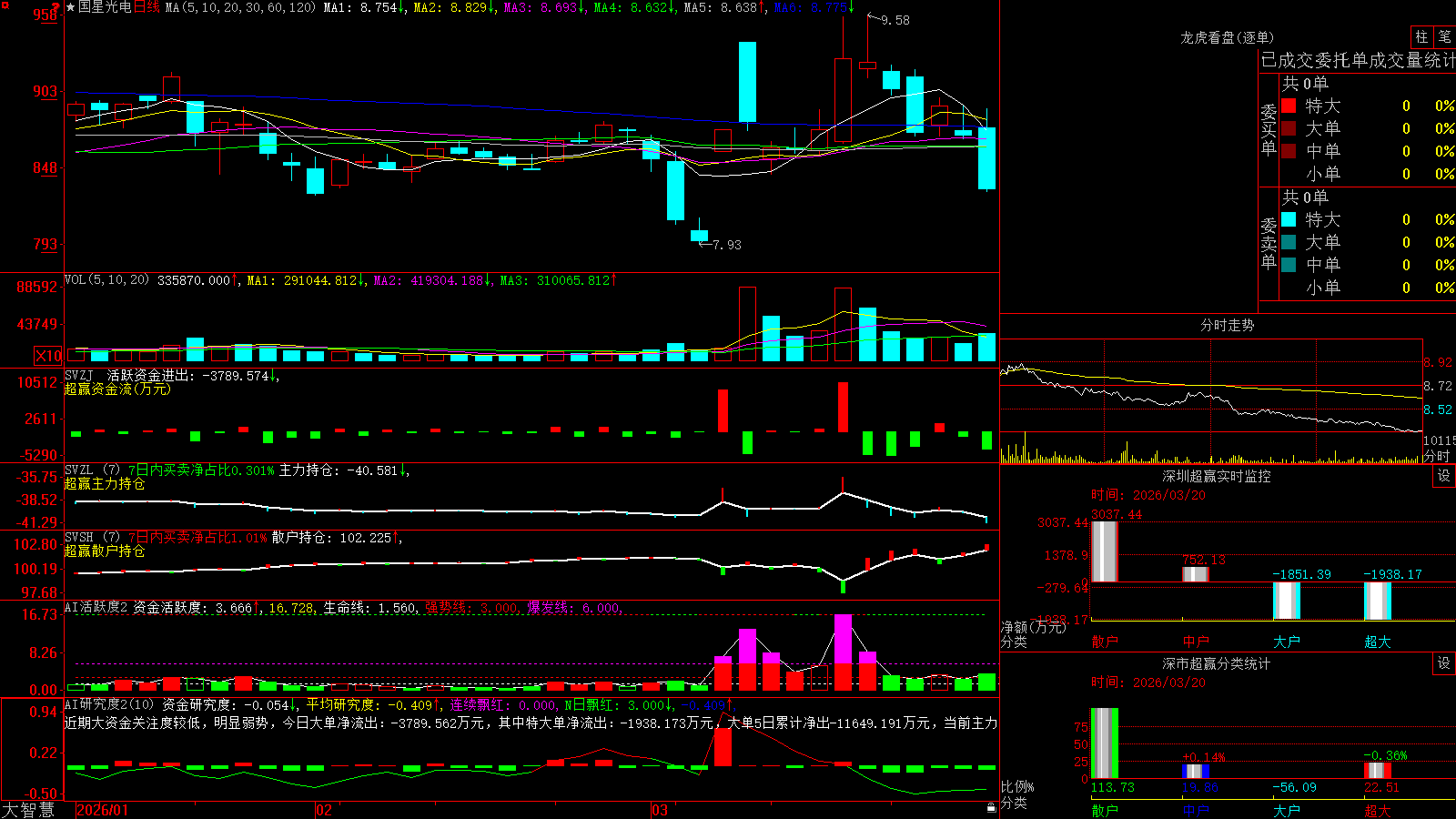The width and height of the screenshot is (1456, 819).
Task: Click the 大智慧 logo label
Action: click(28, 810)
